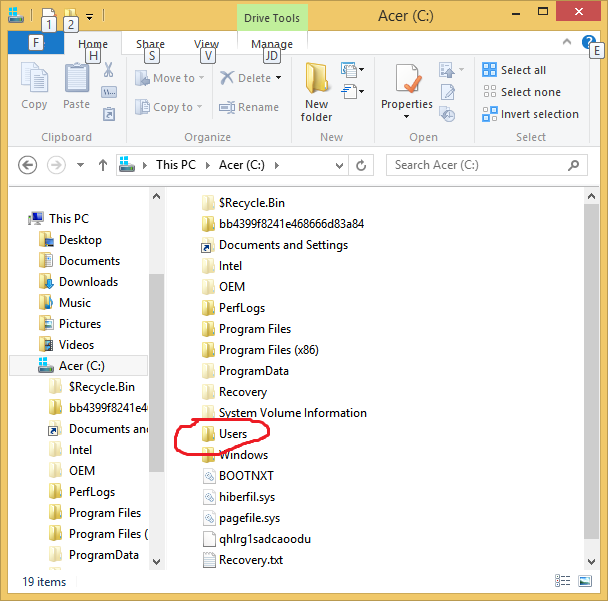The width and height of the screenshot is (608, 601).
Task: Click the search magnifier icon
Action: pyautogui.click(x=573, y=165)
